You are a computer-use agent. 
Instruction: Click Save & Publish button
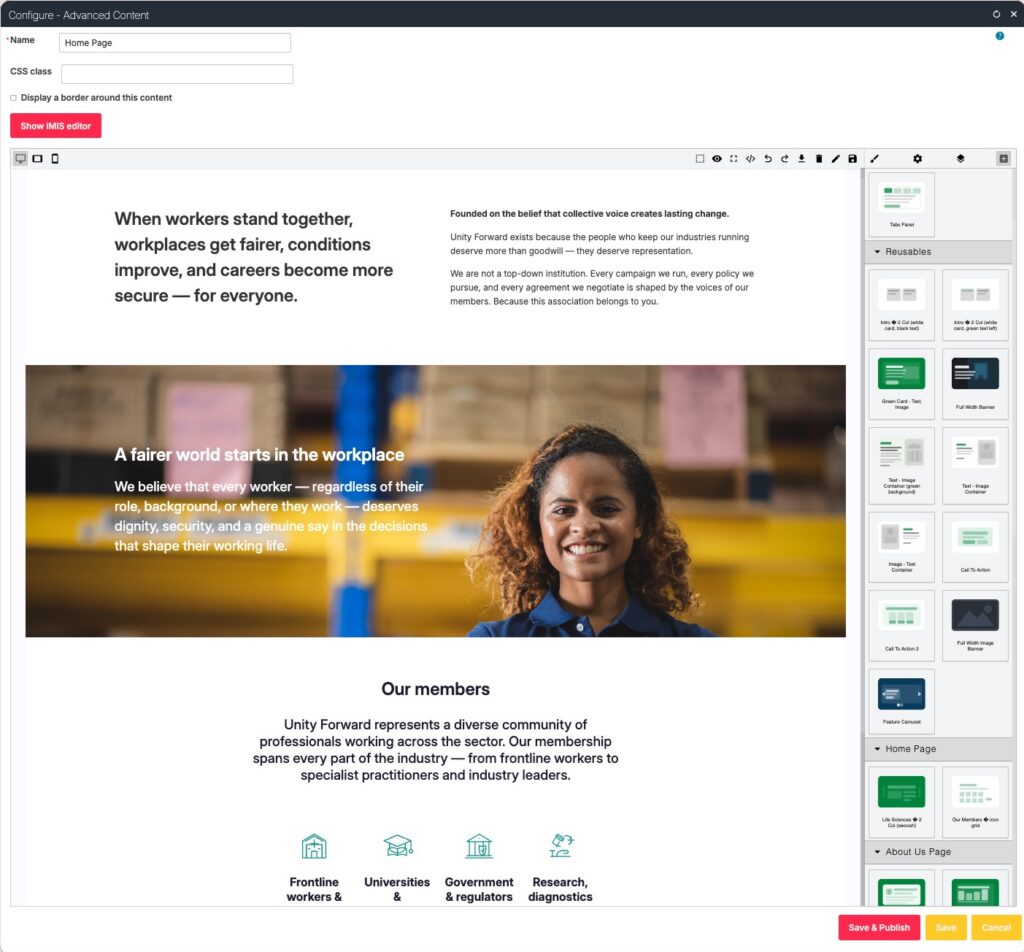pos(879,927)
